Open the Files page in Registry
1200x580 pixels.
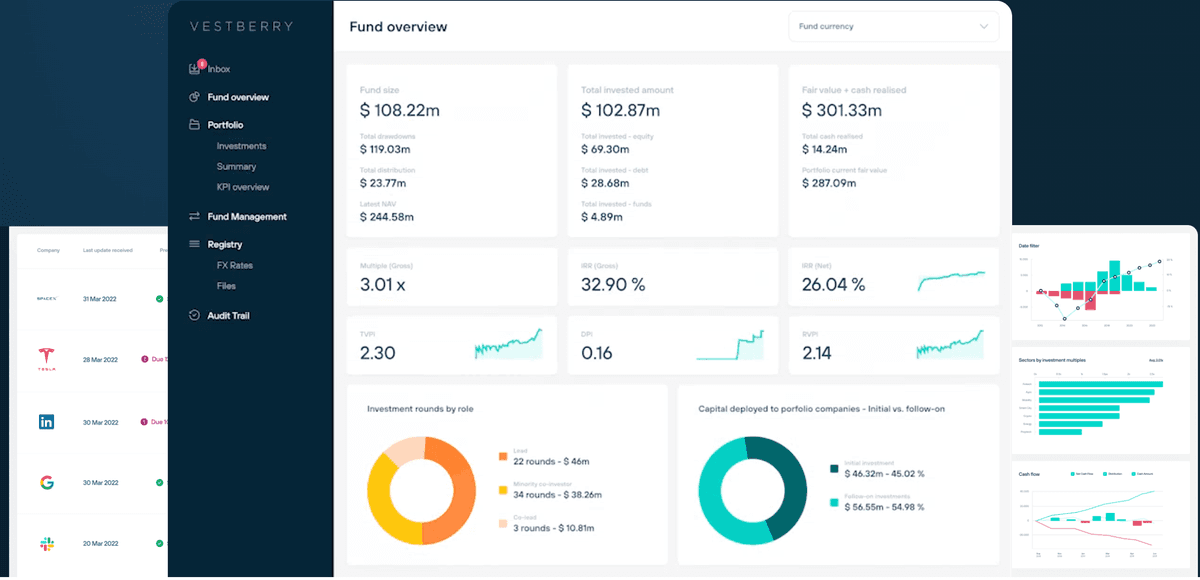pyautogui.click(x=226, y=286)
